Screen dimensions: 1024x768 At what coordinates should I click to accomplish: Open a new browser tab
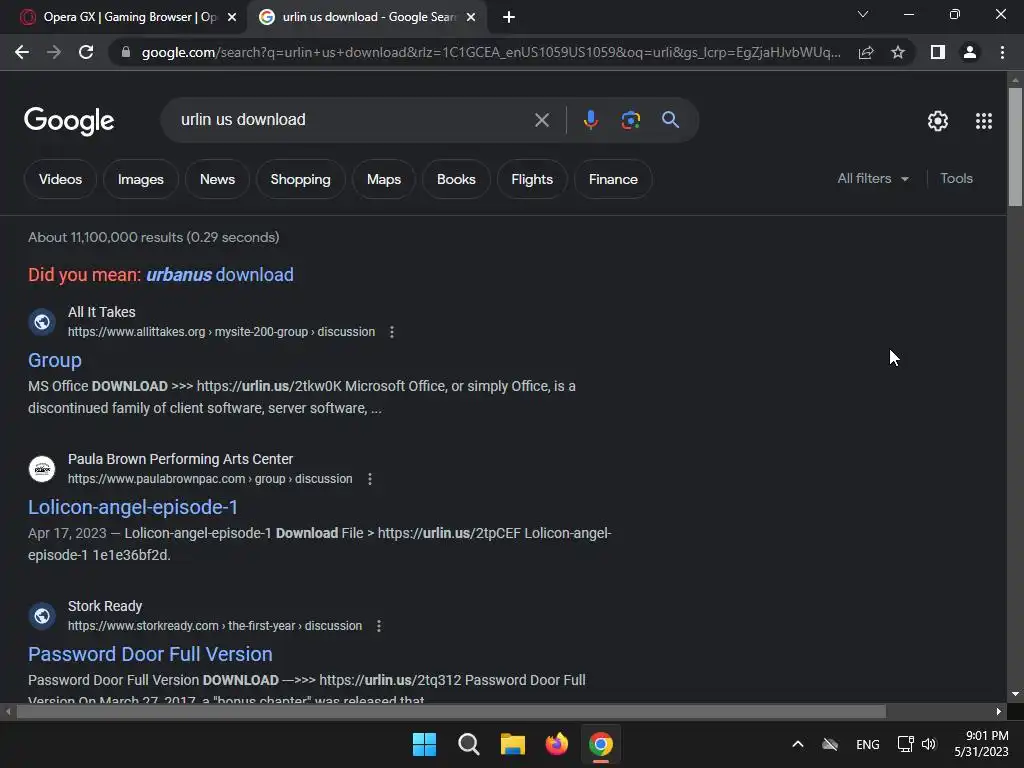509,18
